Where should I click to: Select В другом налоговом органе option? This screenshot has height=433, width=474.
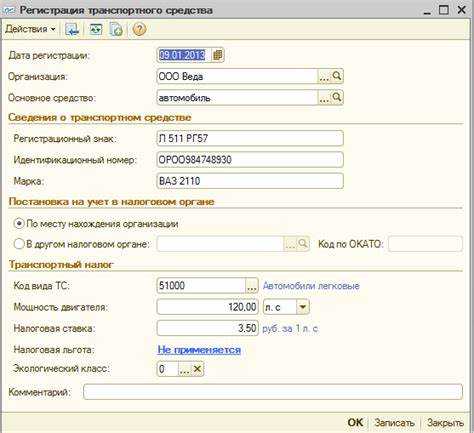pos(19,244)
